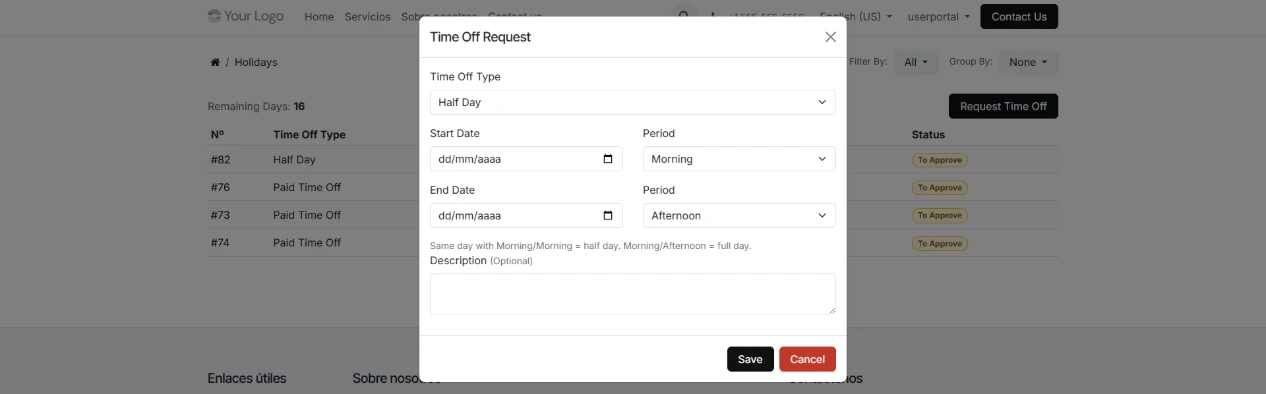The width and height of the screenshot is (1266, 394).
Task: Click the Time Off Type column header
Action: coord(309,135)
